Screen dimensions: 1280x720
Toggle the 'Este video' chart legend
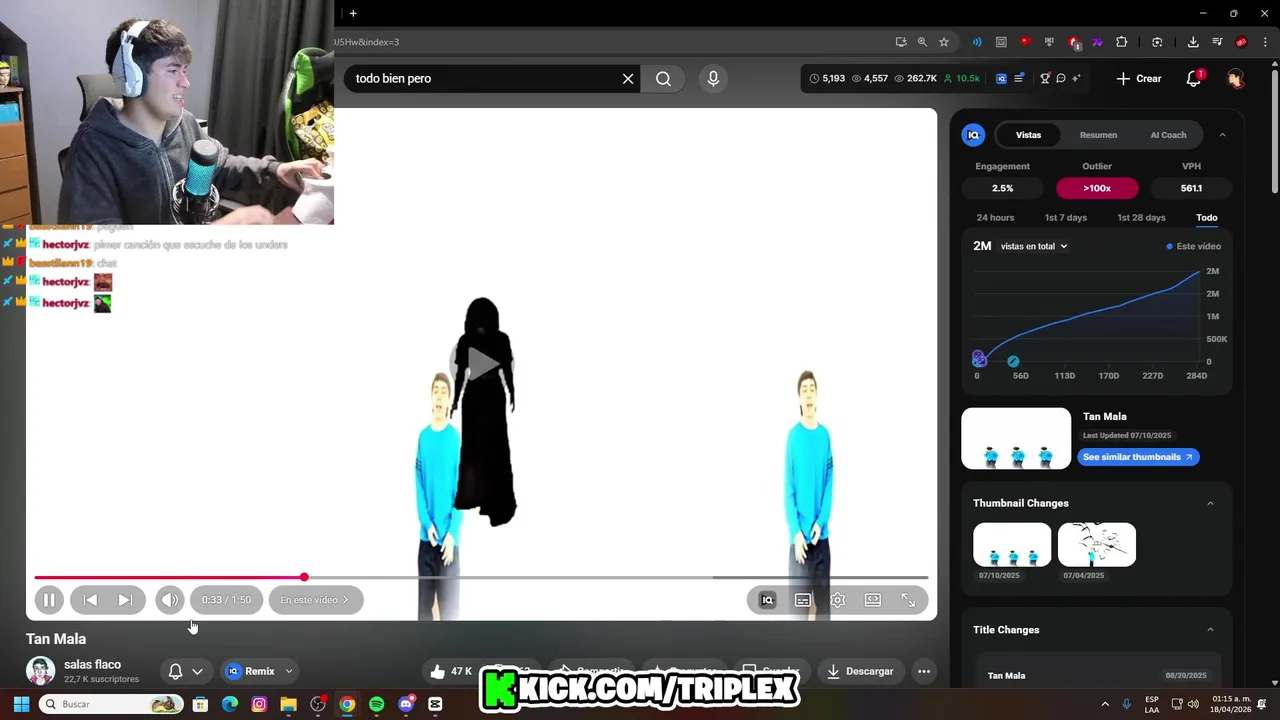(x=1194, y=246)
